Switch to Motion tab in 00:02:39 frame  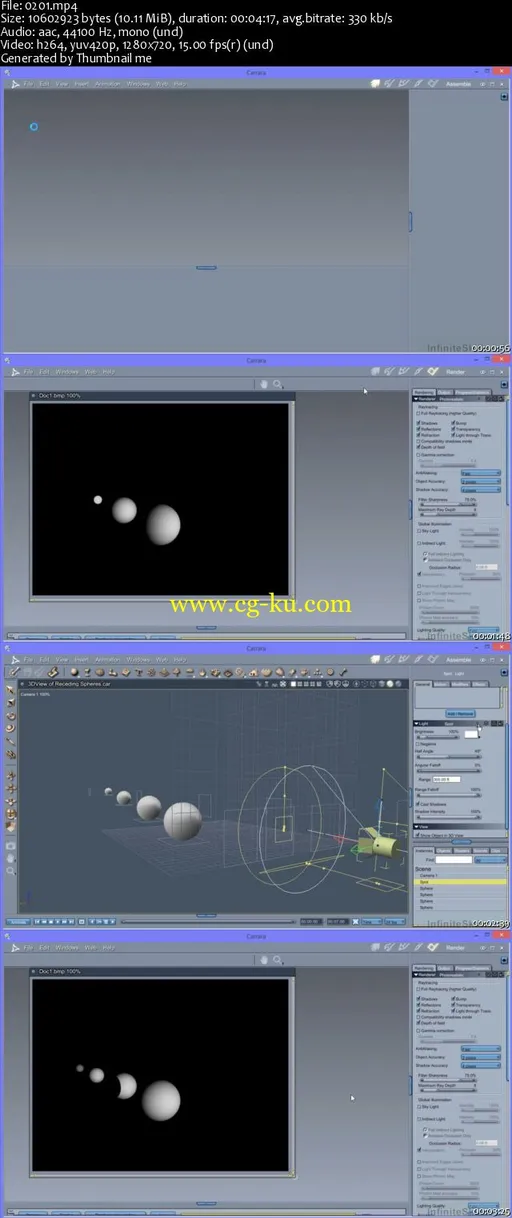click(441, 684)
